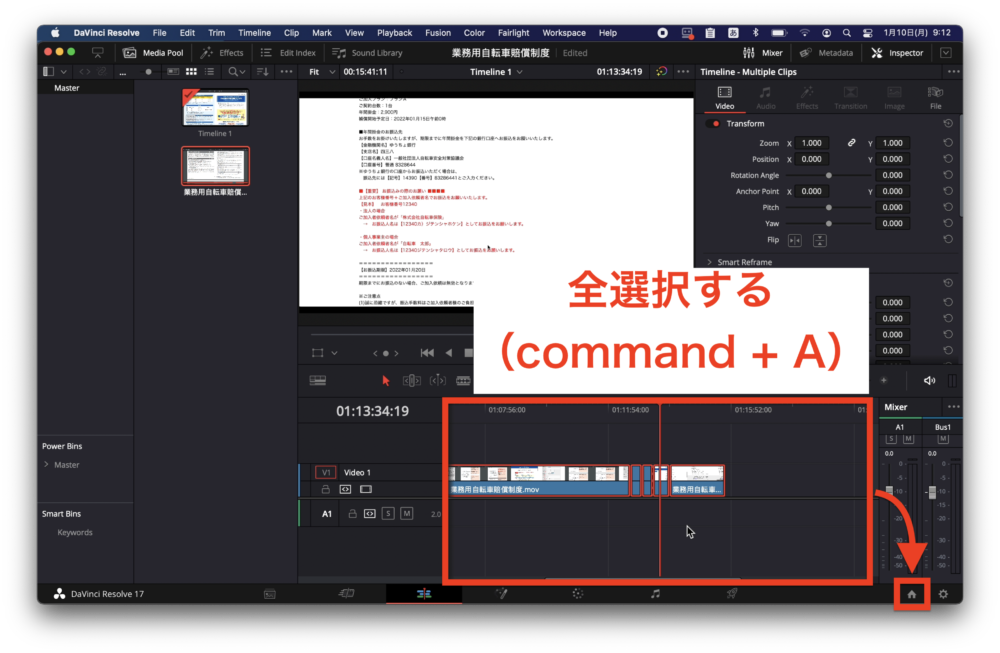
Task: Switch media pool to thumbnail grid view
Action: pyautogui.click(x=191, y=72)
